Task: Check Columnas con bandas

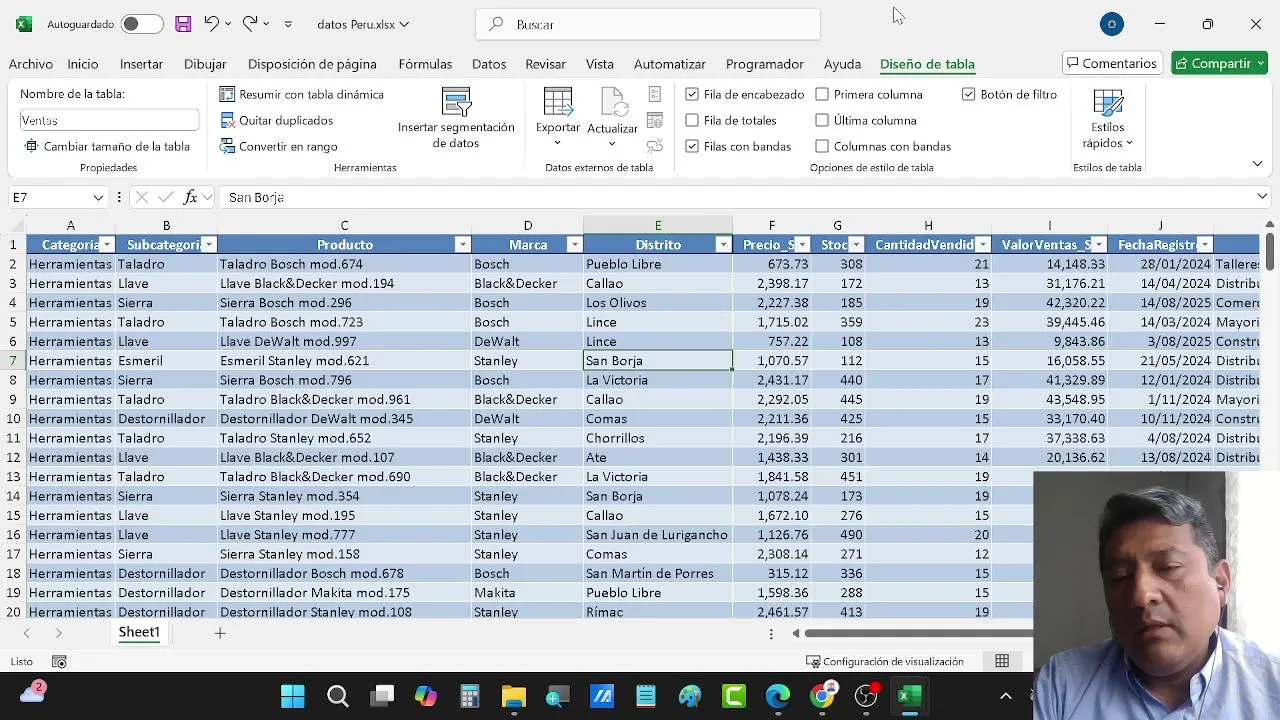Action: coord(822,146)
